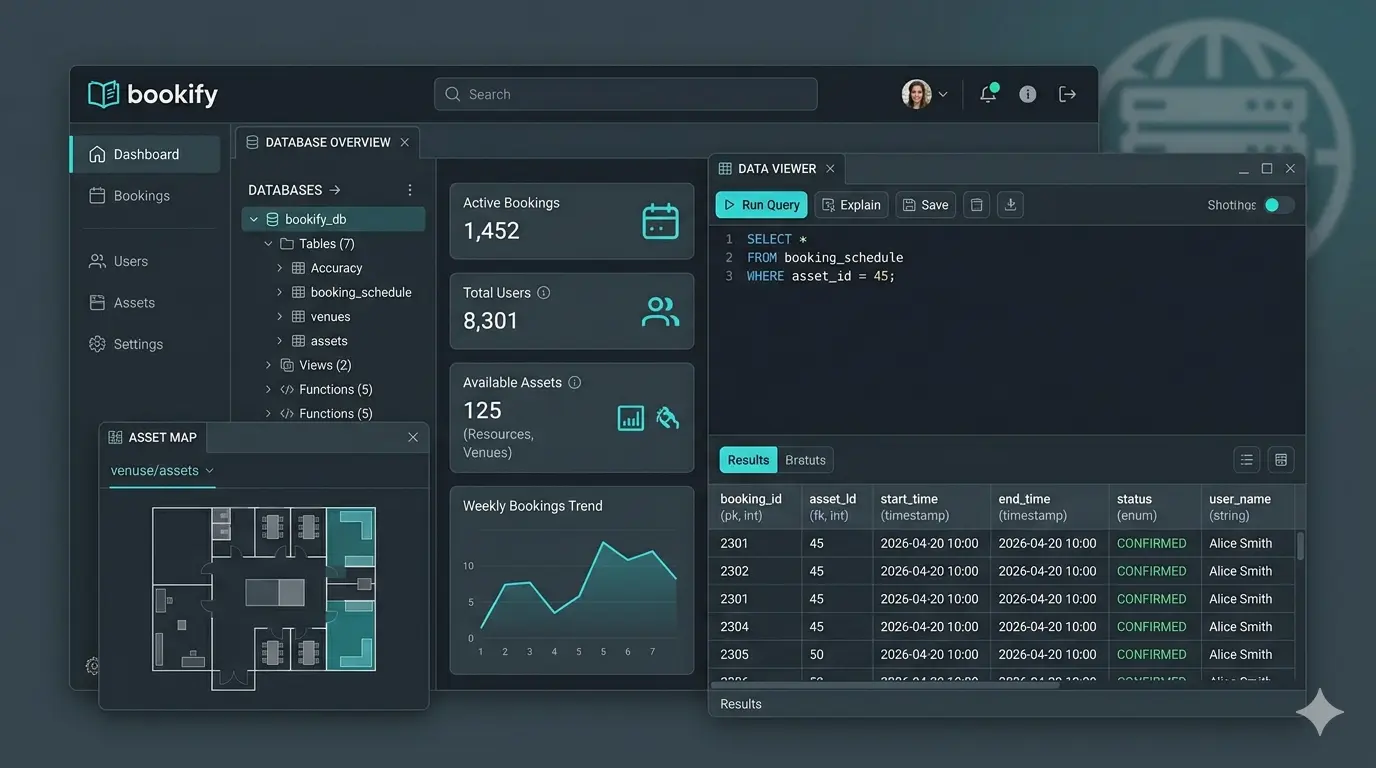Viewport: 1376px width, 768px height.
Task: Expand the Views (2) tree node
Action: (268, 365)
